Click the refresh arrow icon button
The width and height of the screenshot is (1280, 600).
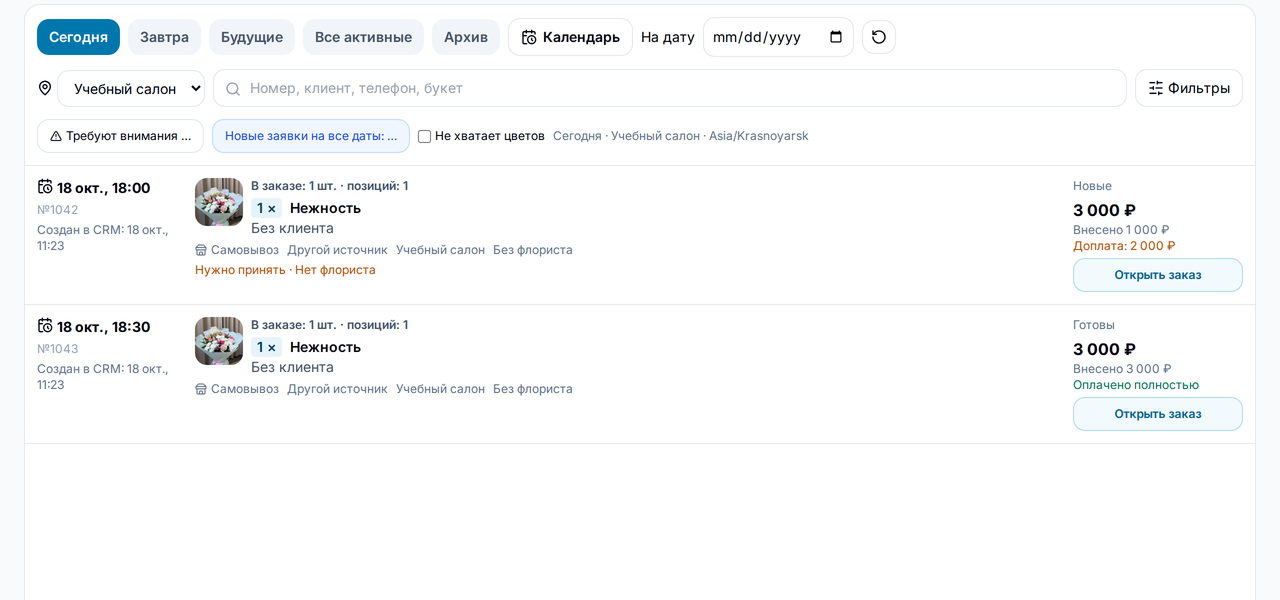click(x=879, y=37)
